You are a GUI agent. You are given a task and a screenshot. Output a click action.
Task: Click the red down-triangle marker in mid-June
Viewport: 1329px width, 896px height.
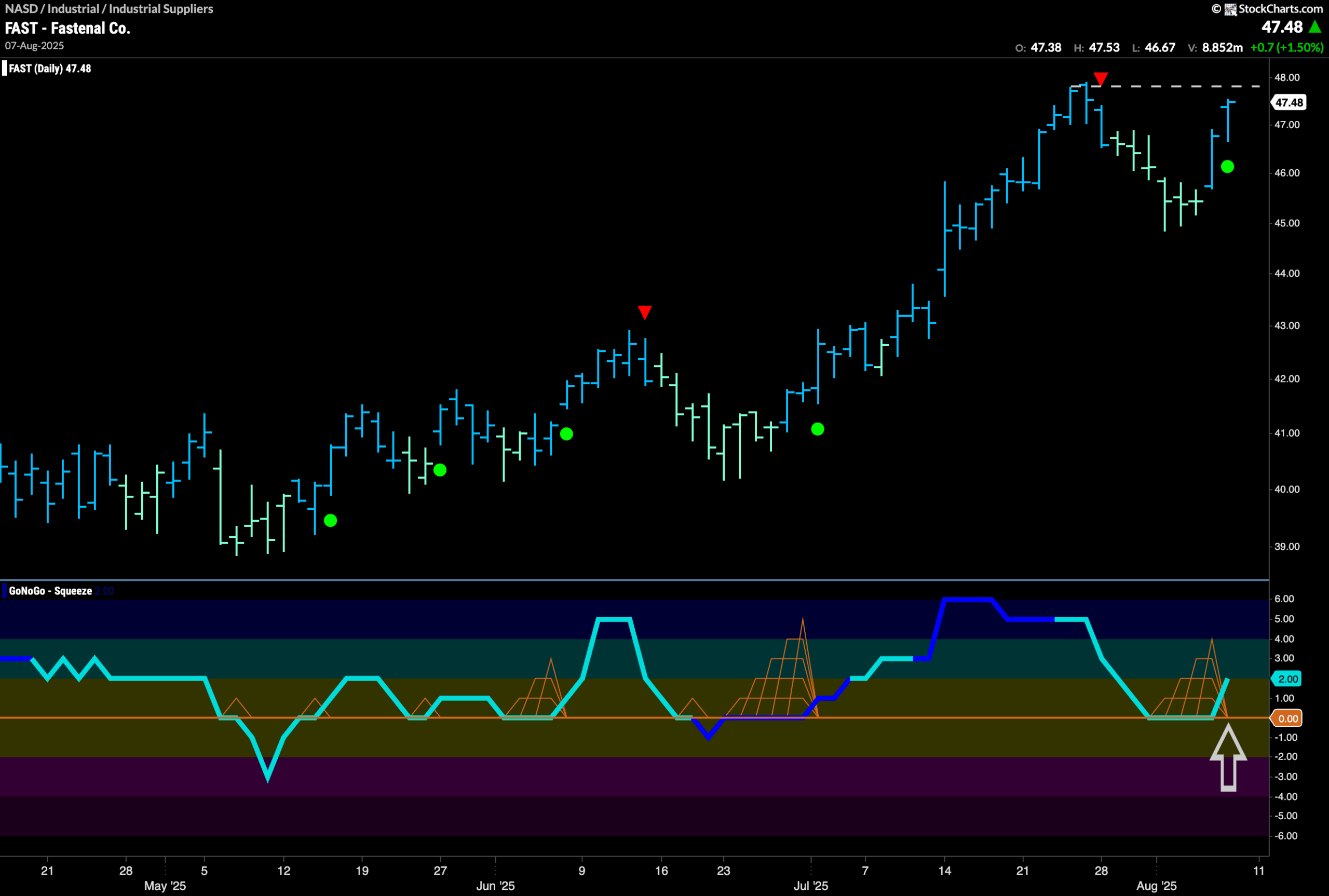click(644, 313)
